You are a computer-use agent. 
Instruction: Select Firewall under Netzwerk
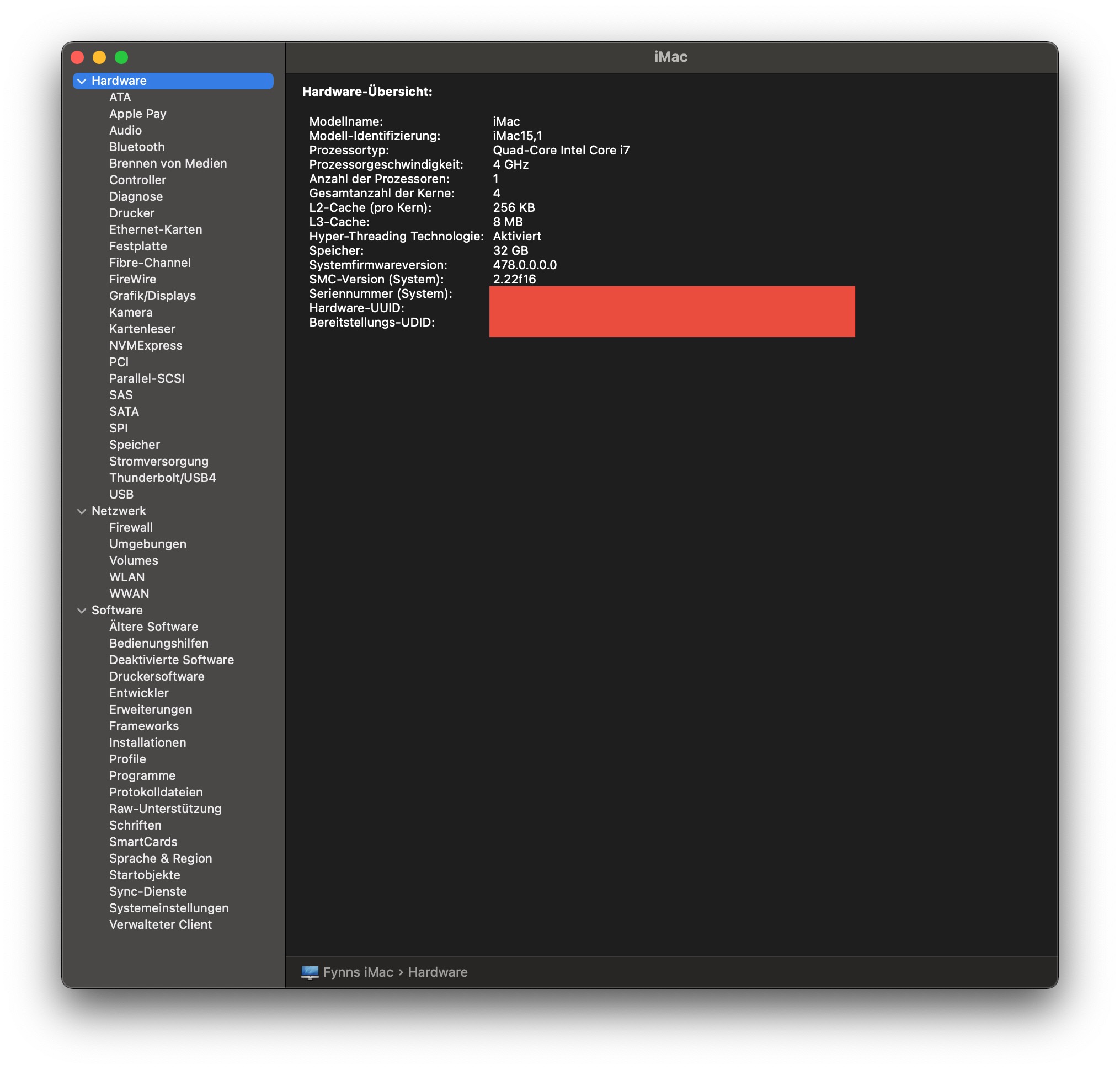[131, 528]
